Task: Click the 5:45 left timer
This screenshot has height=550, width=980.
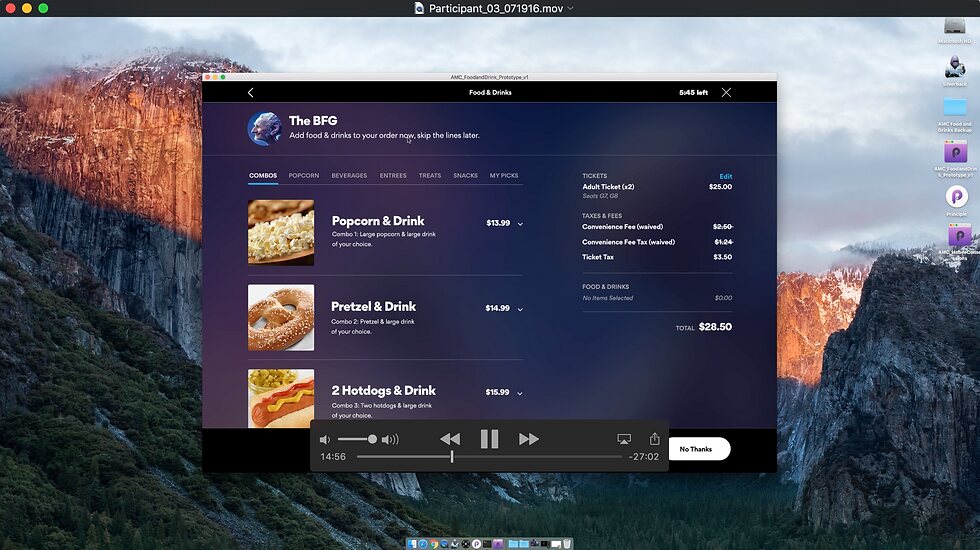Action: 694,92
